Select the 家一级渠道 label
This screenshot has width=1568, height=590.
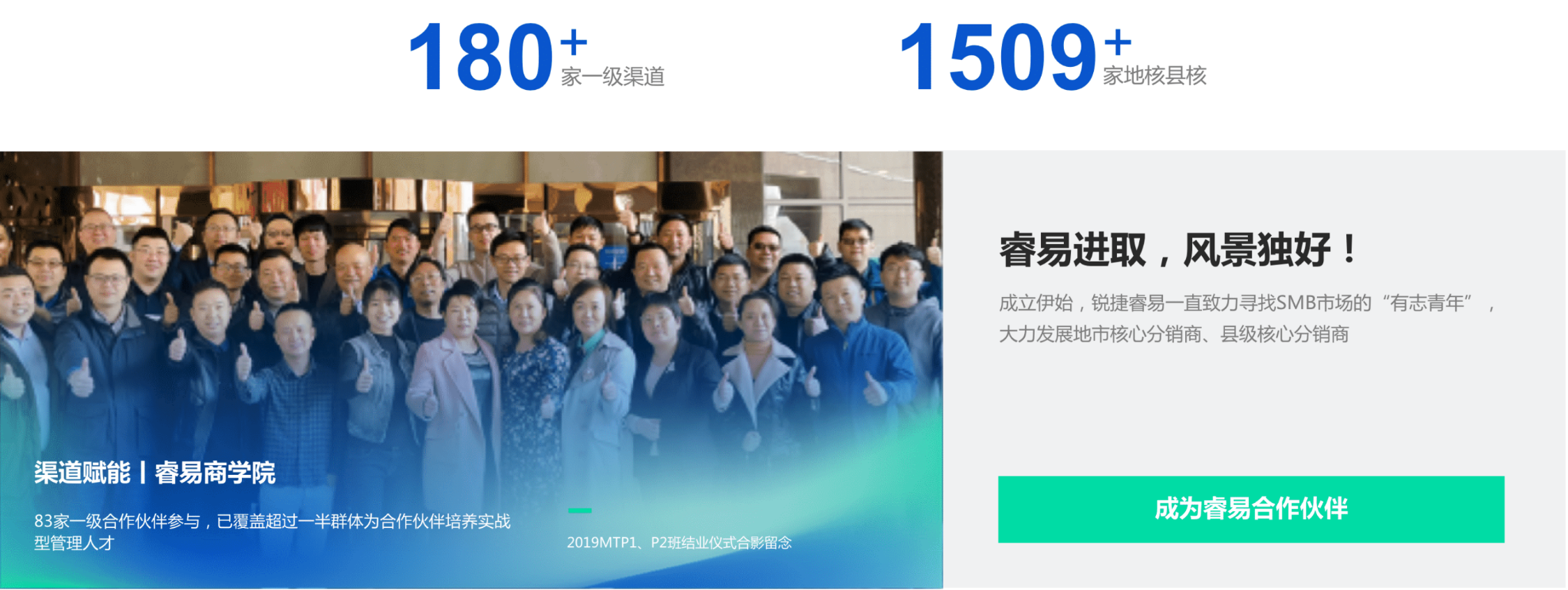coord(613,77)
